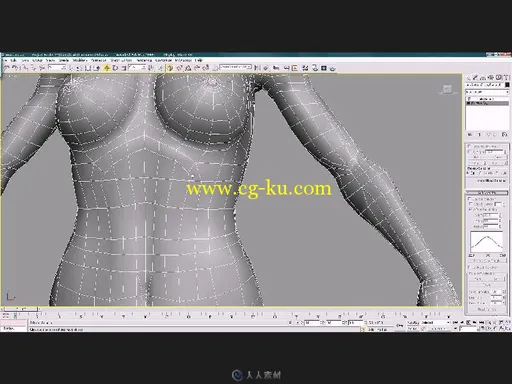Toggle the Lock Soft Selection checkbox
512x384 pixels.
[x=469, y=267]
